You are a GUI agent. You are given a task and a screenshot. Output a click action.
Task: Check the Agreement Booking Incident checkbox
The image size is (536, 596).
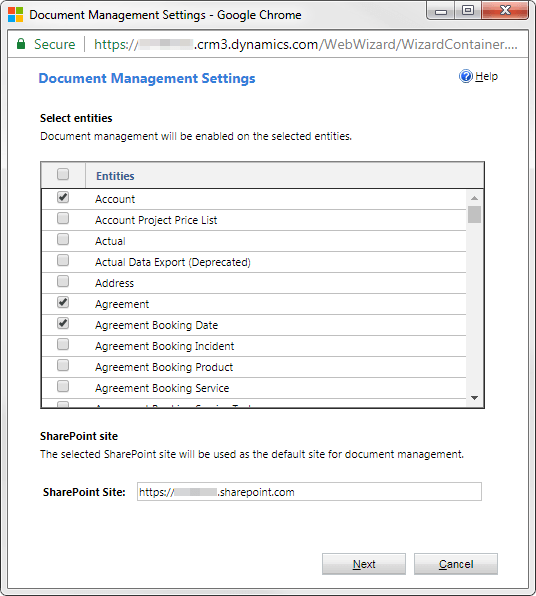click(63, 344)
